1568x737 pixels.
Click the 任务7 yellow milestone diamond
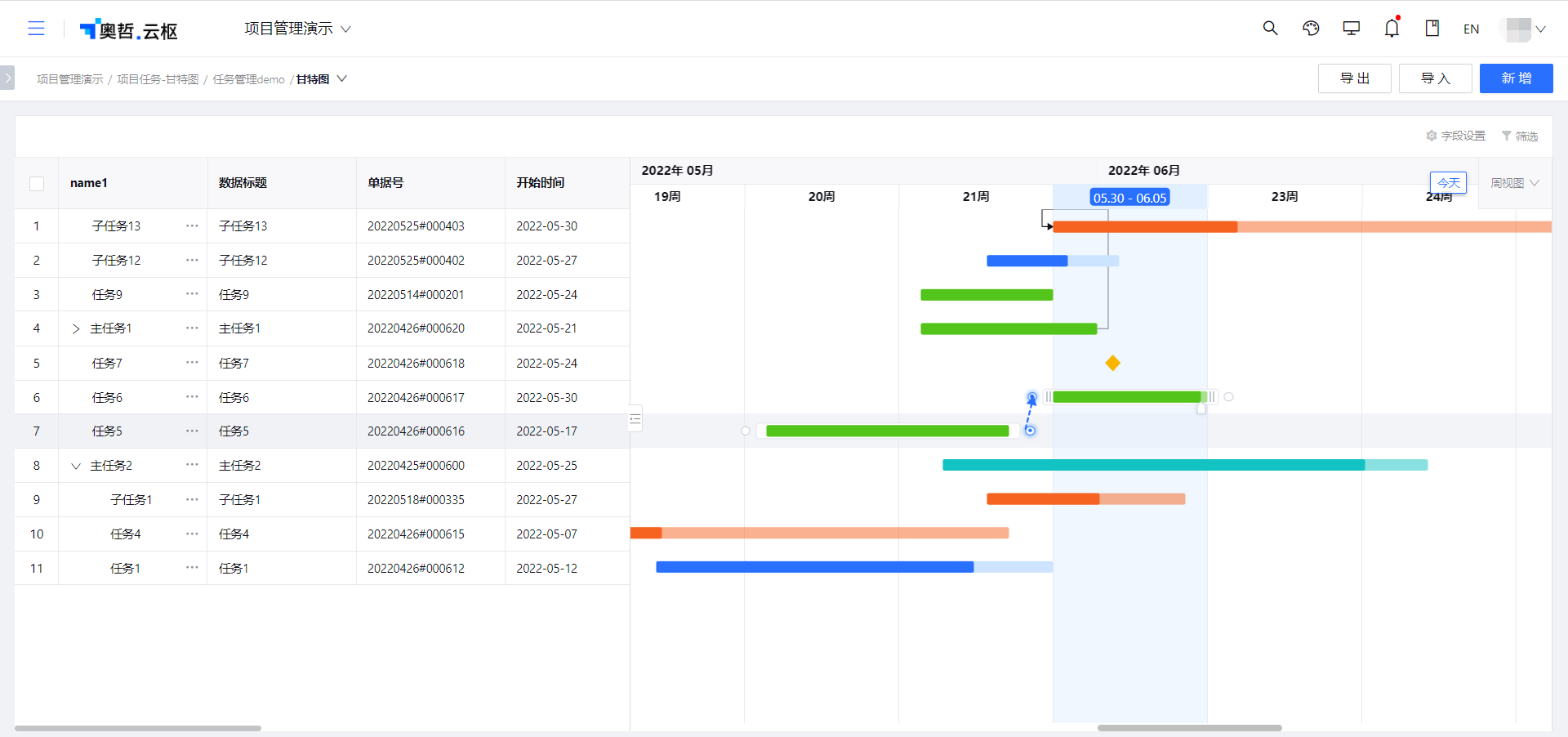[1112, 363]
